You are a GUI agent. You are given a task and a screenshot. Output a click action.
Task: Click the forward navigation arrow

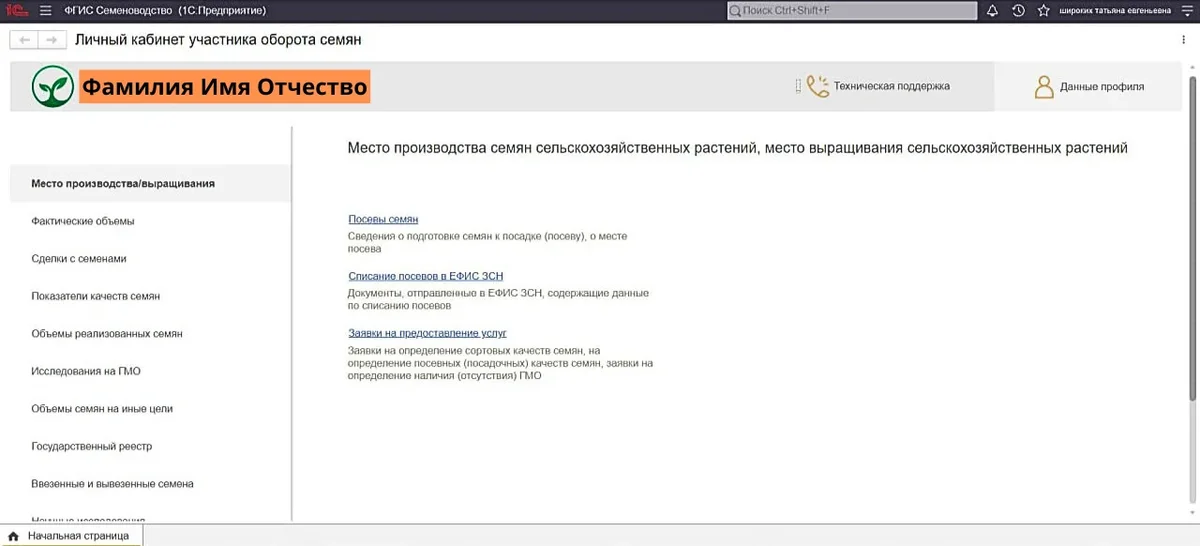[x=50, y=40]
